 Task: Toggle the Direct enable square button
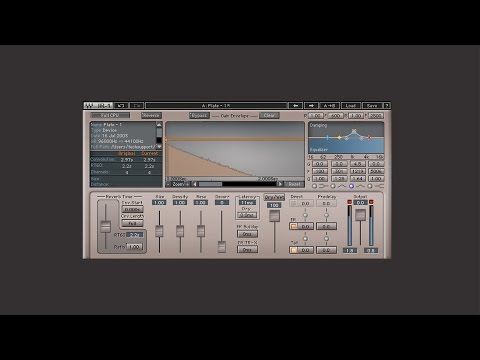pyautogui.click(x=294, y=203)
